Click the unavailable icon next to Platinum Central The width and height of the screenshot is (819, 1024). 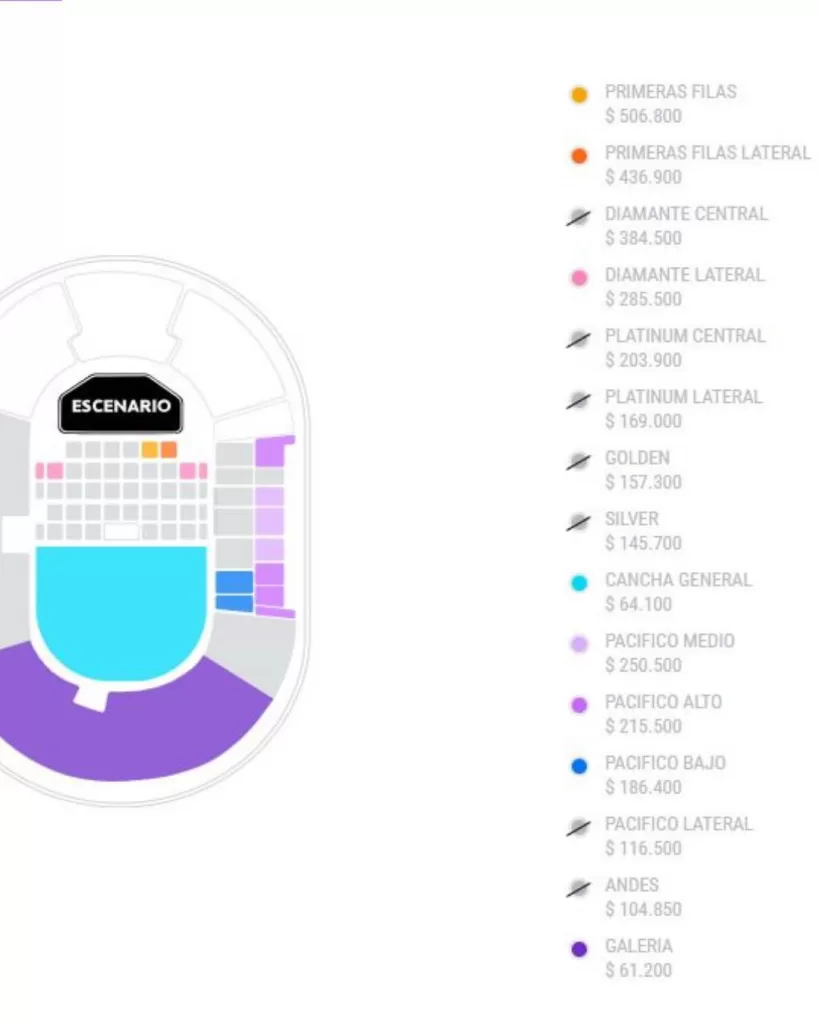[x=578, y=339]
